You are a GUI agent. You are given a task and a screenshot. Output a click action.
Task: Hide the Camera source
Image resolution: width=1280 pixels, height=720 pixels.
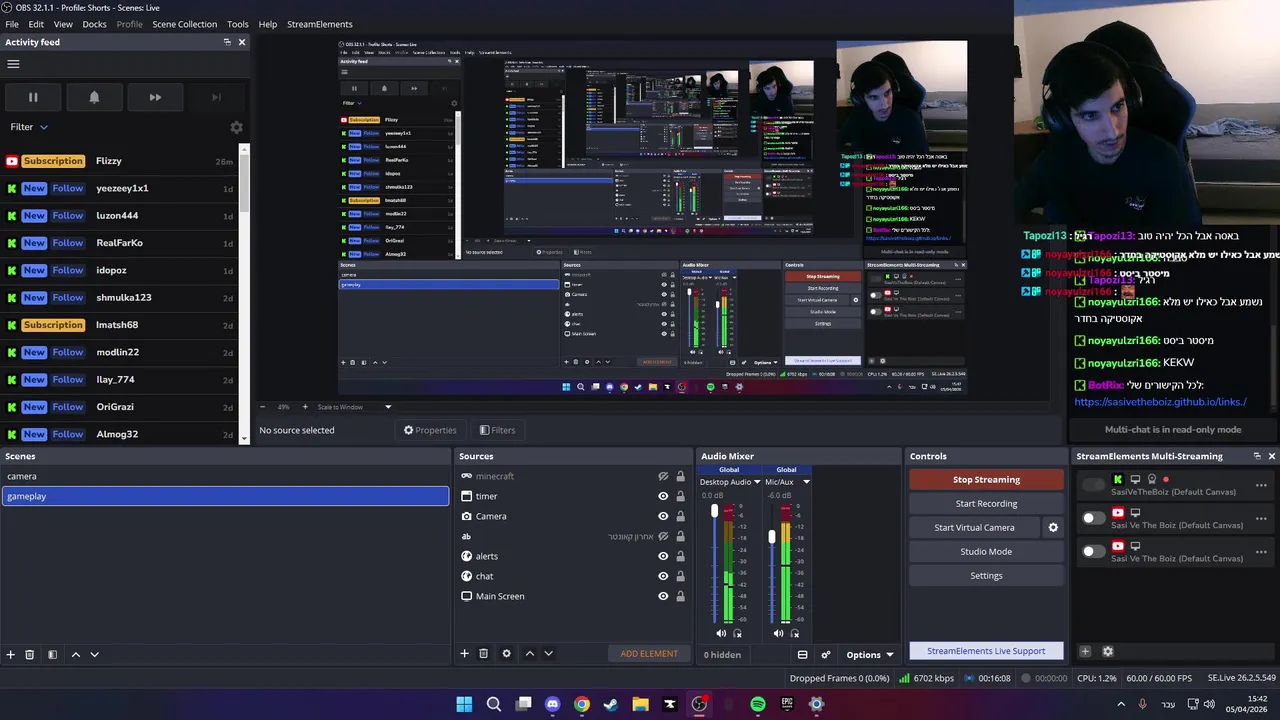point(663,516)
